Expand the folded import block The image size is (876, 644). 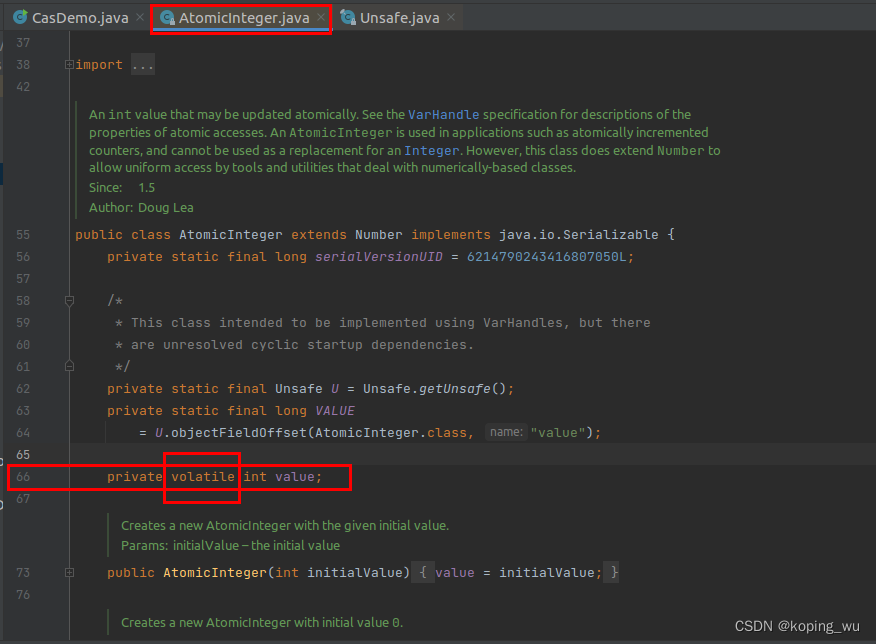click(69, 65)
